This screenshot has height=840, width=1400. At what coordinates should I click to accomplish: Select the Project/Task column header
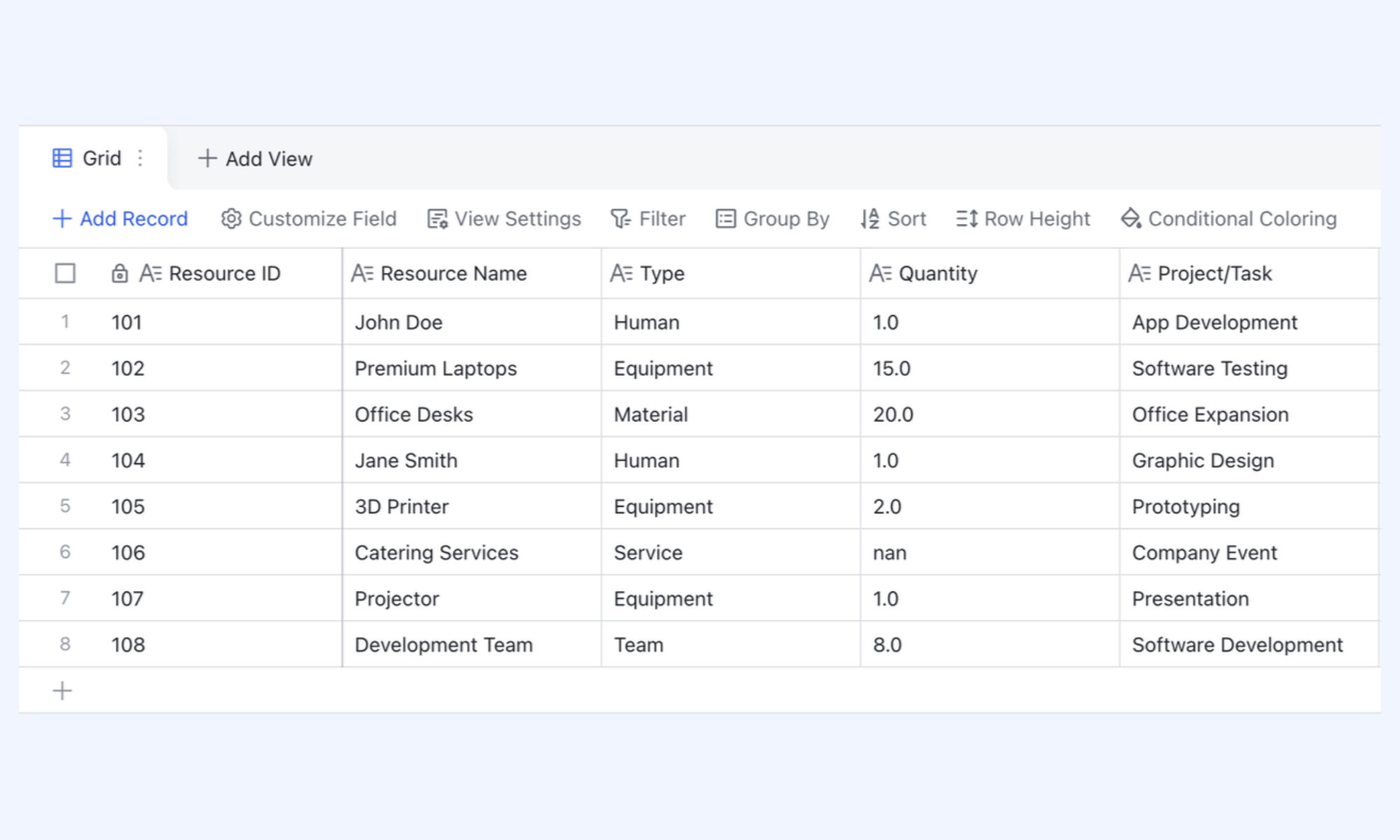[1249, 273]
